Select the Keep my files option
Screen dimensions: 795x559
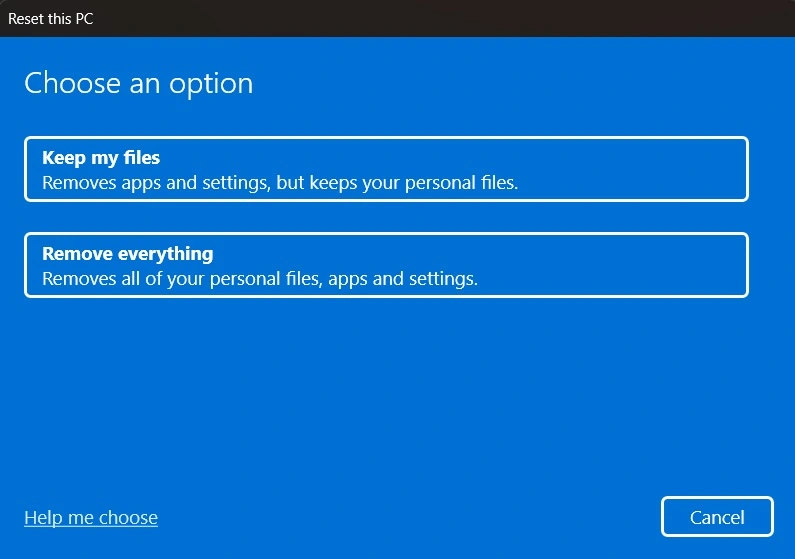point(386,169)
